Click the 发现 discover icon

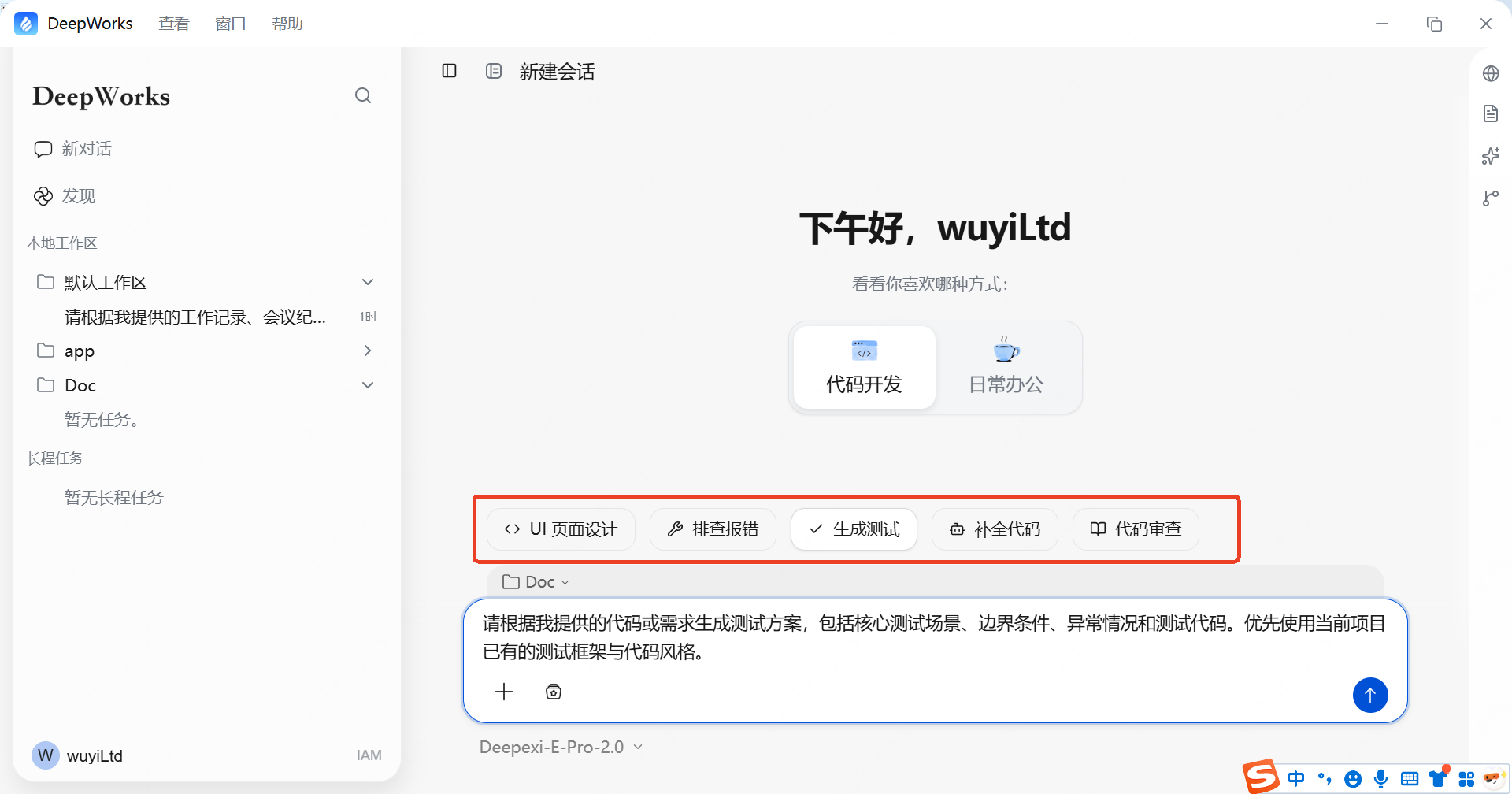[43, 196]
